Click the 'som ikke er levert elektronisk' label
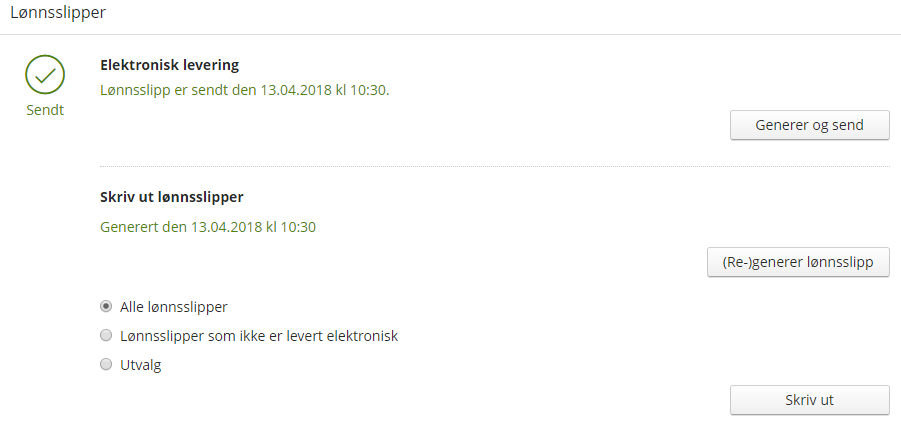 299,336
